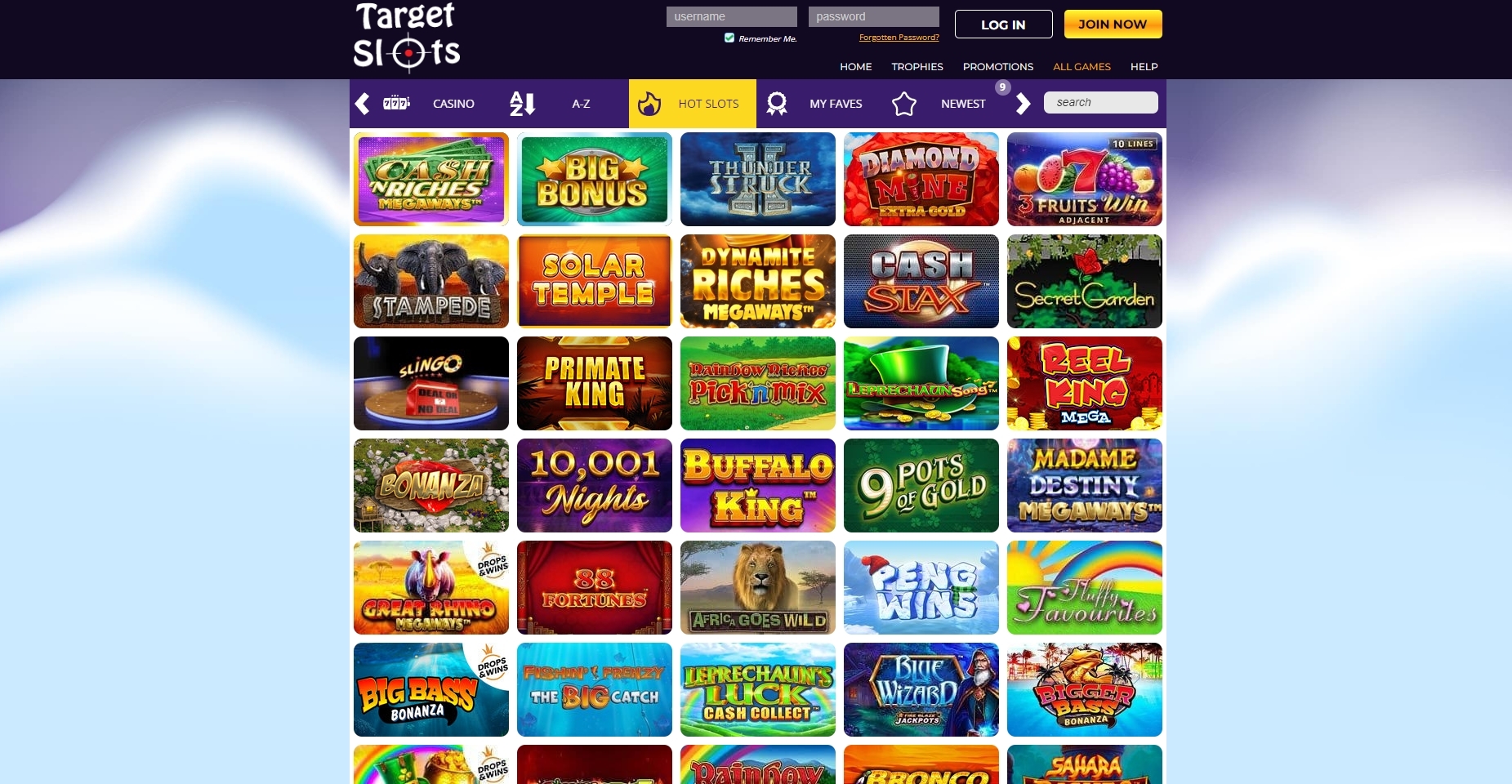Click the username input field
The width and height of the screenshot is (1512, 784).
(x=732, y=16)
